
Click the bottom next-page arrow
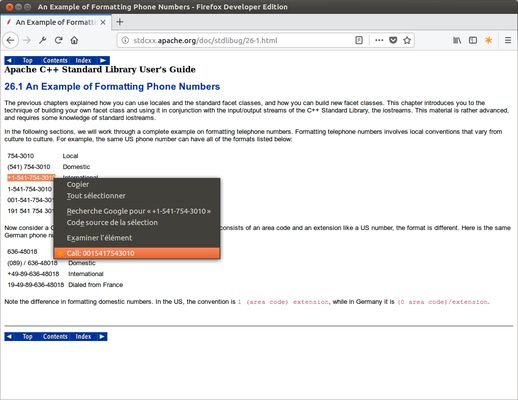[102, 337]
